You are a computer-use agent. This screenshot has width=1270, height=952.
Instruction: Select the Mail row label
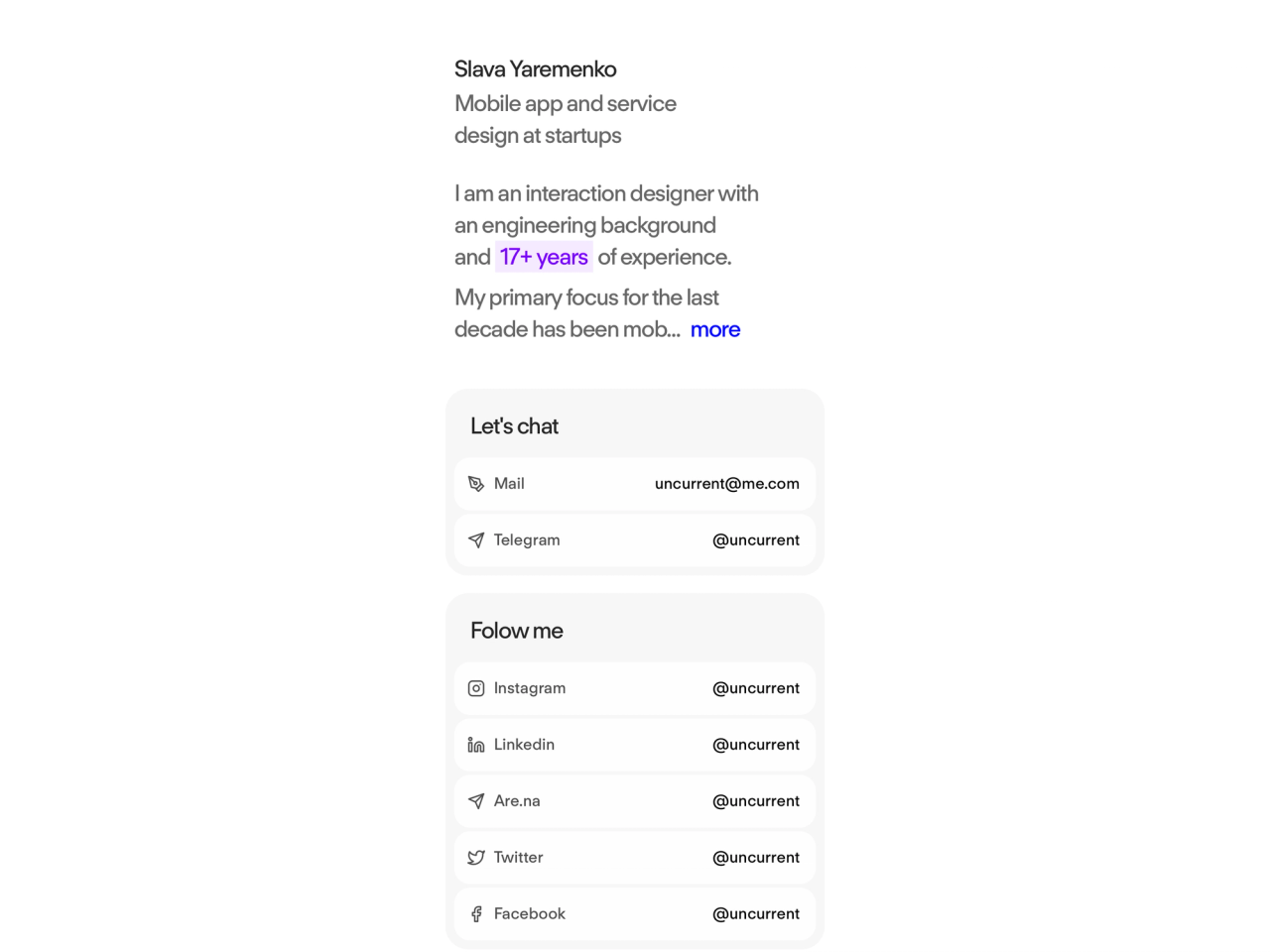coord(509,484)
